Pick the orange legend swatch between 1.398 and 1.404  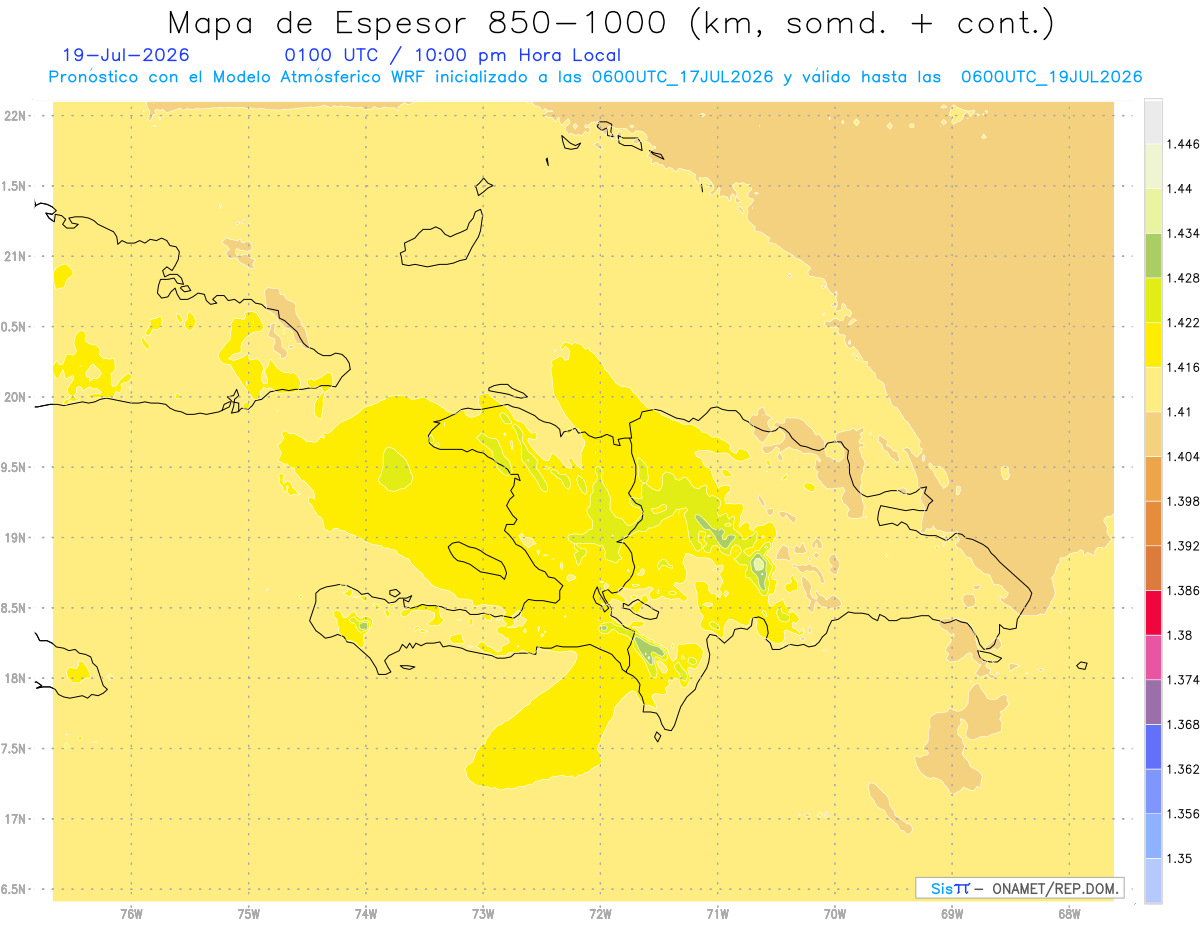pyautogui.click(x=1153, y=479)
